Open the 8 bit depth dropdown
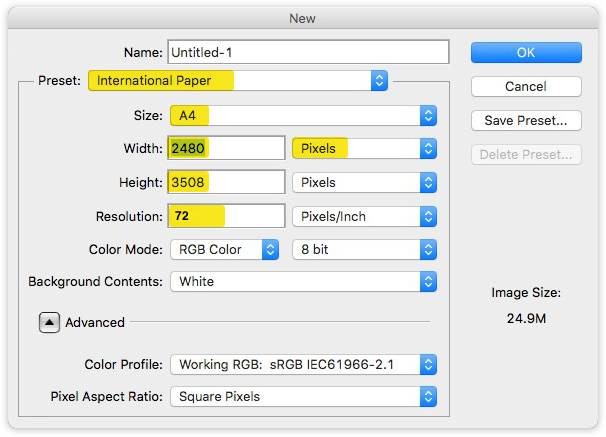606x437 pixels. tap(364, 250)
